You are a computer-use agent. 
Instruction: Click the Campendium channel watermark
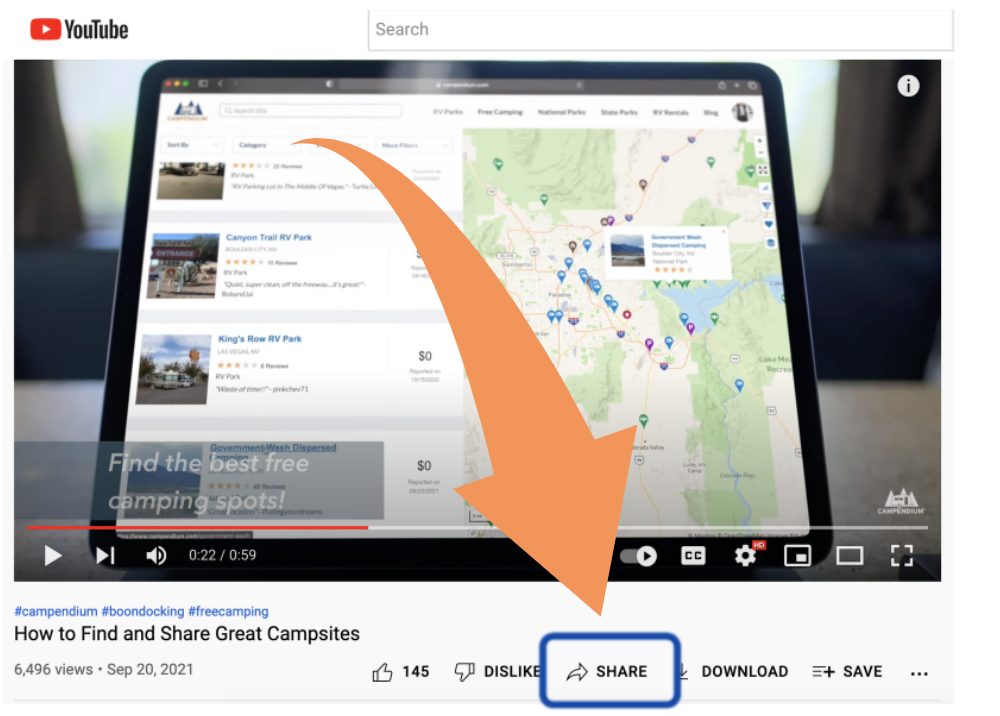pos(901,502)
